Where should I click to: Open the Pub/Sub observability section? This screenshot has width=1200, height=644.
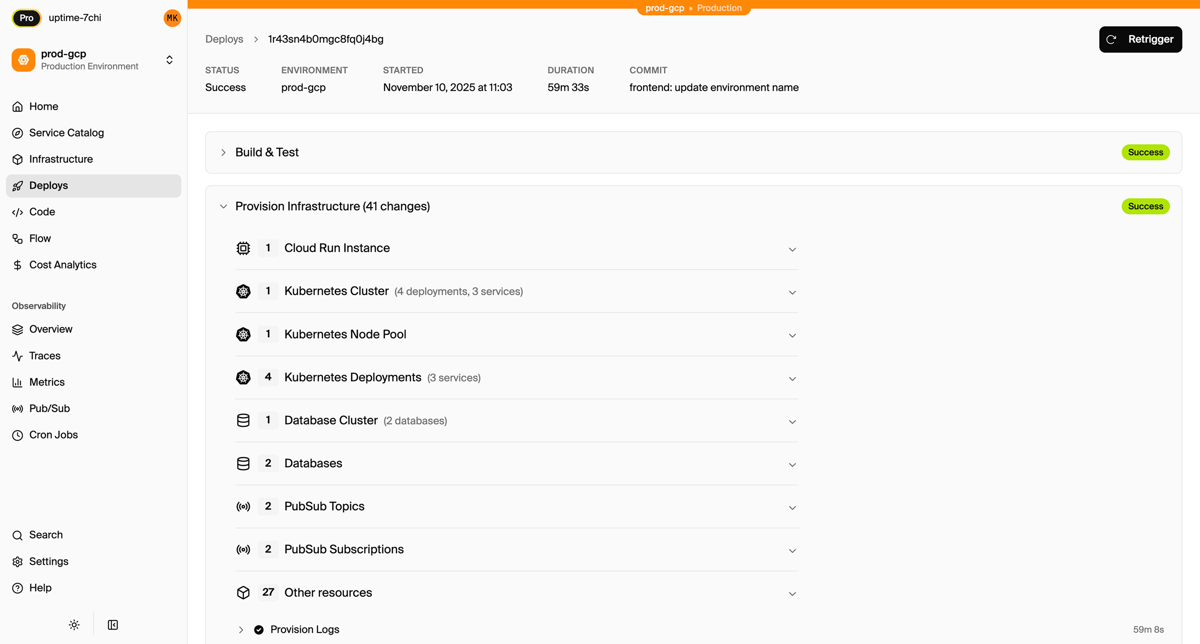coord(48,408)
